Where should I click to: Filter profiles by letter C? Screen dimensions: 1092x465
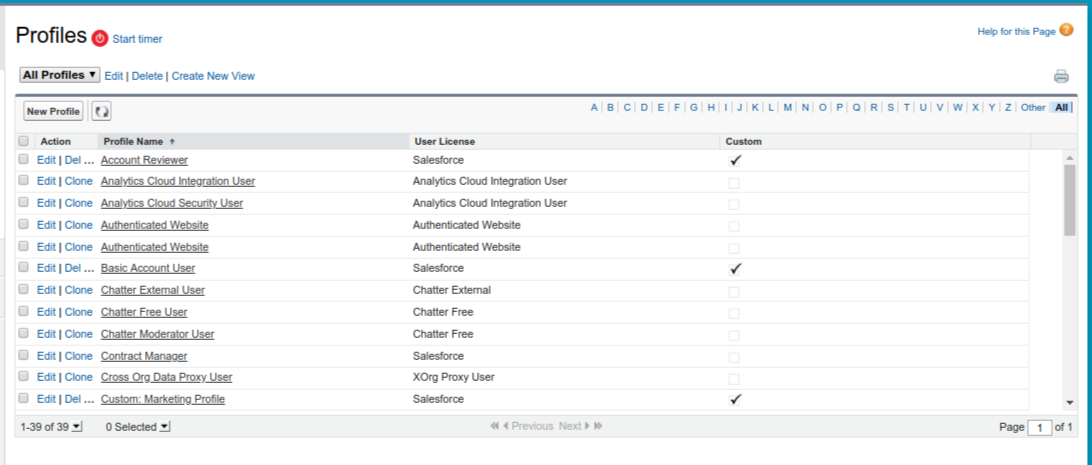[627, 107]
